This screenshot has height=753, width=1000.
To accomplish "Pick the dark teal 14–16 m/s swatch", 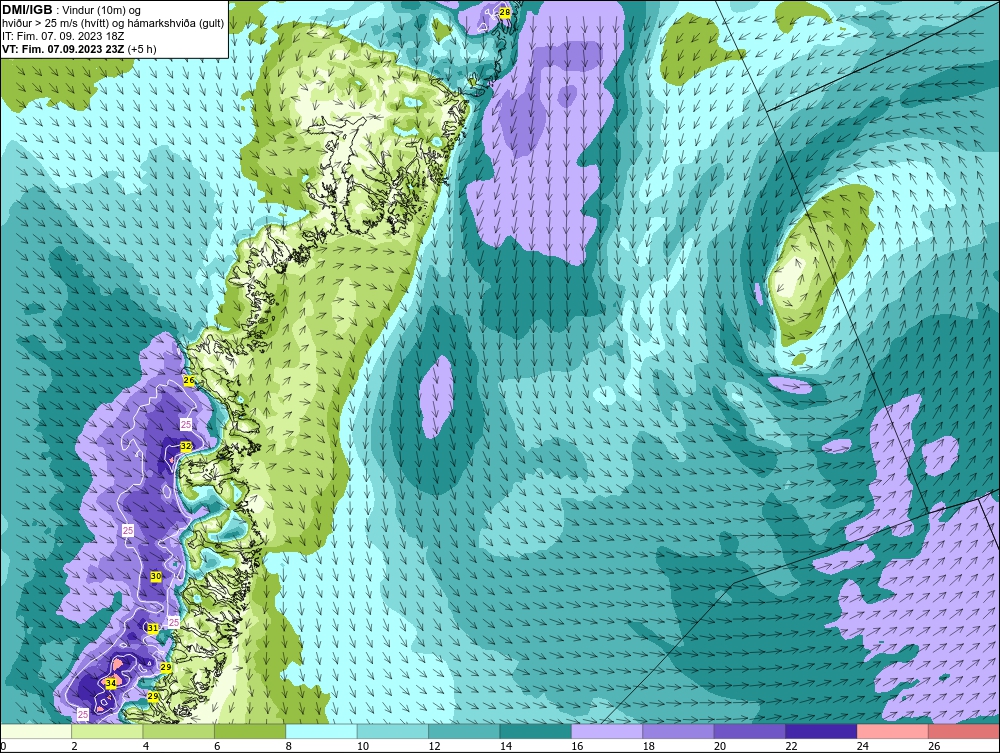I will pyautogui.click(x=536, y=731).
